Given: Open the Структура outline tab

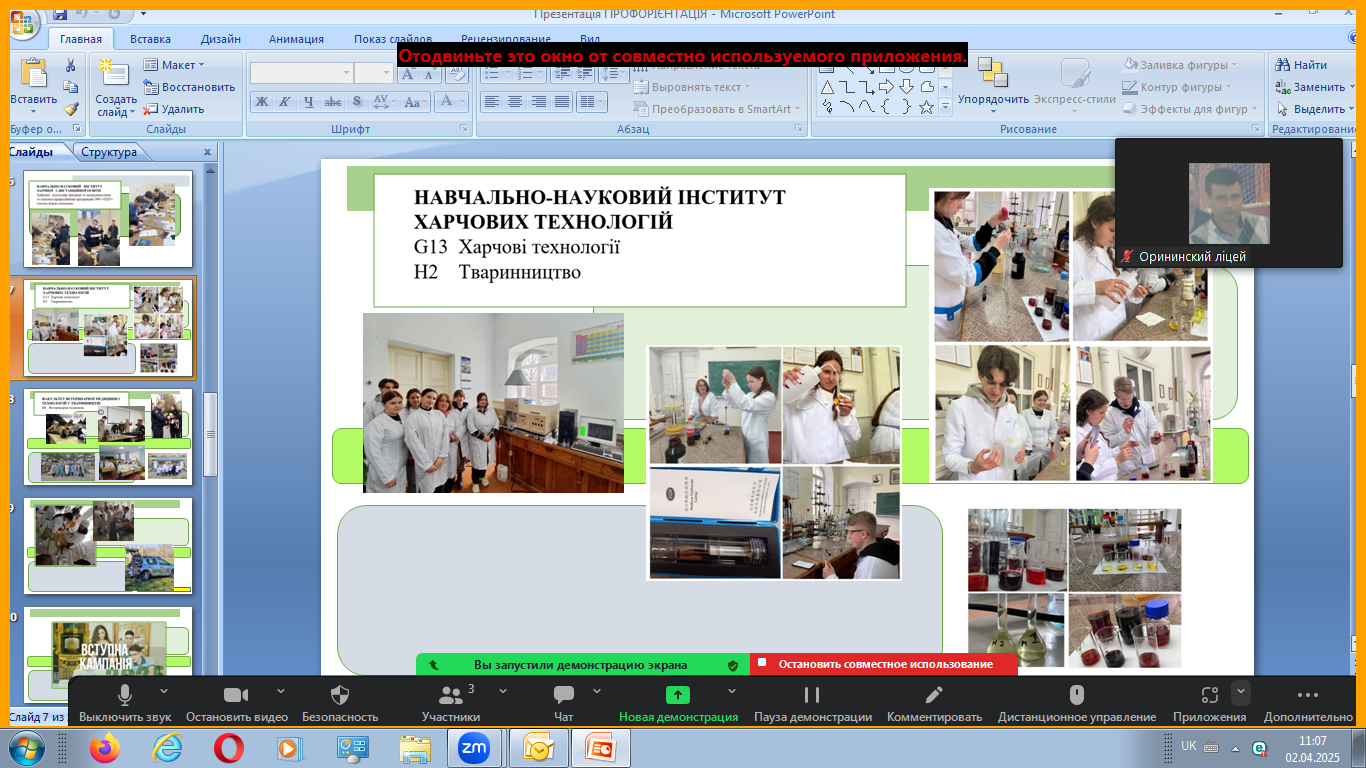Looking at the screenshot, I should [109, 152].
